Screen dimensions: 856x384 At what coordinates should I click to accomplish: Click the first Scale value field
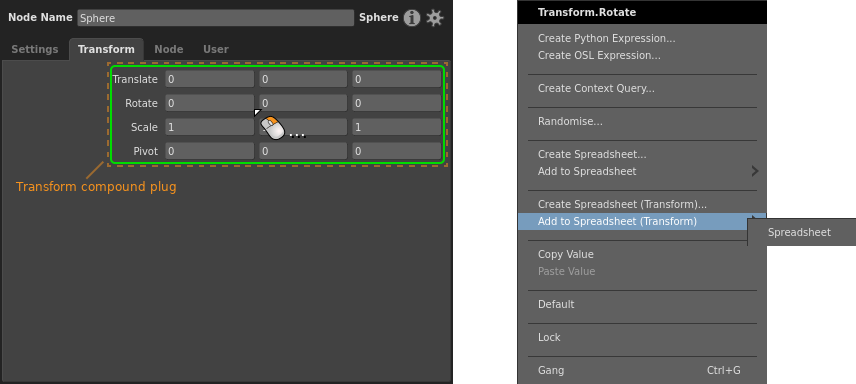(x=210, y=127)
